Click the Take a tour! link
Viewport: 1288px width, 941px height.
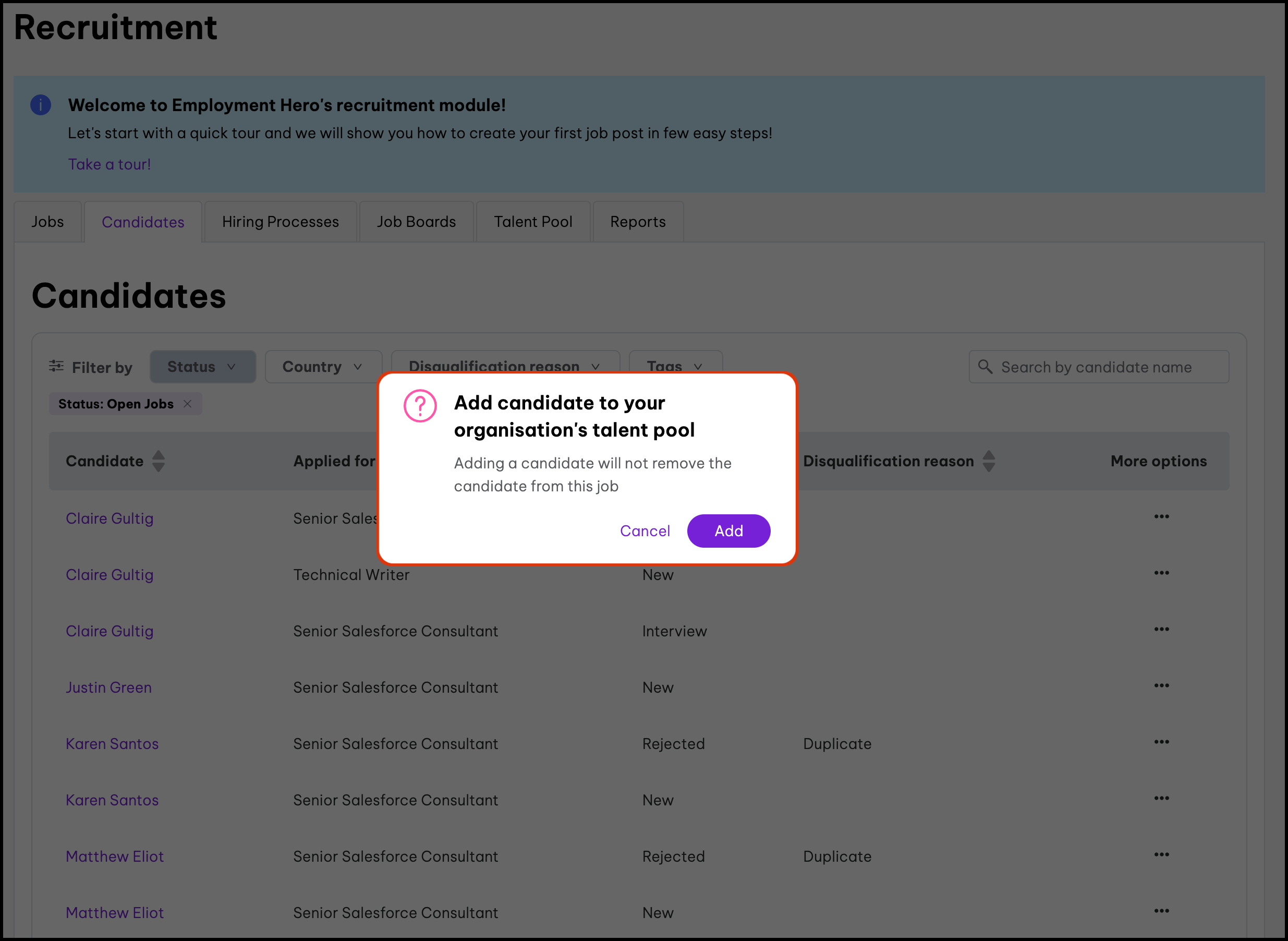[x=110, y=164]
